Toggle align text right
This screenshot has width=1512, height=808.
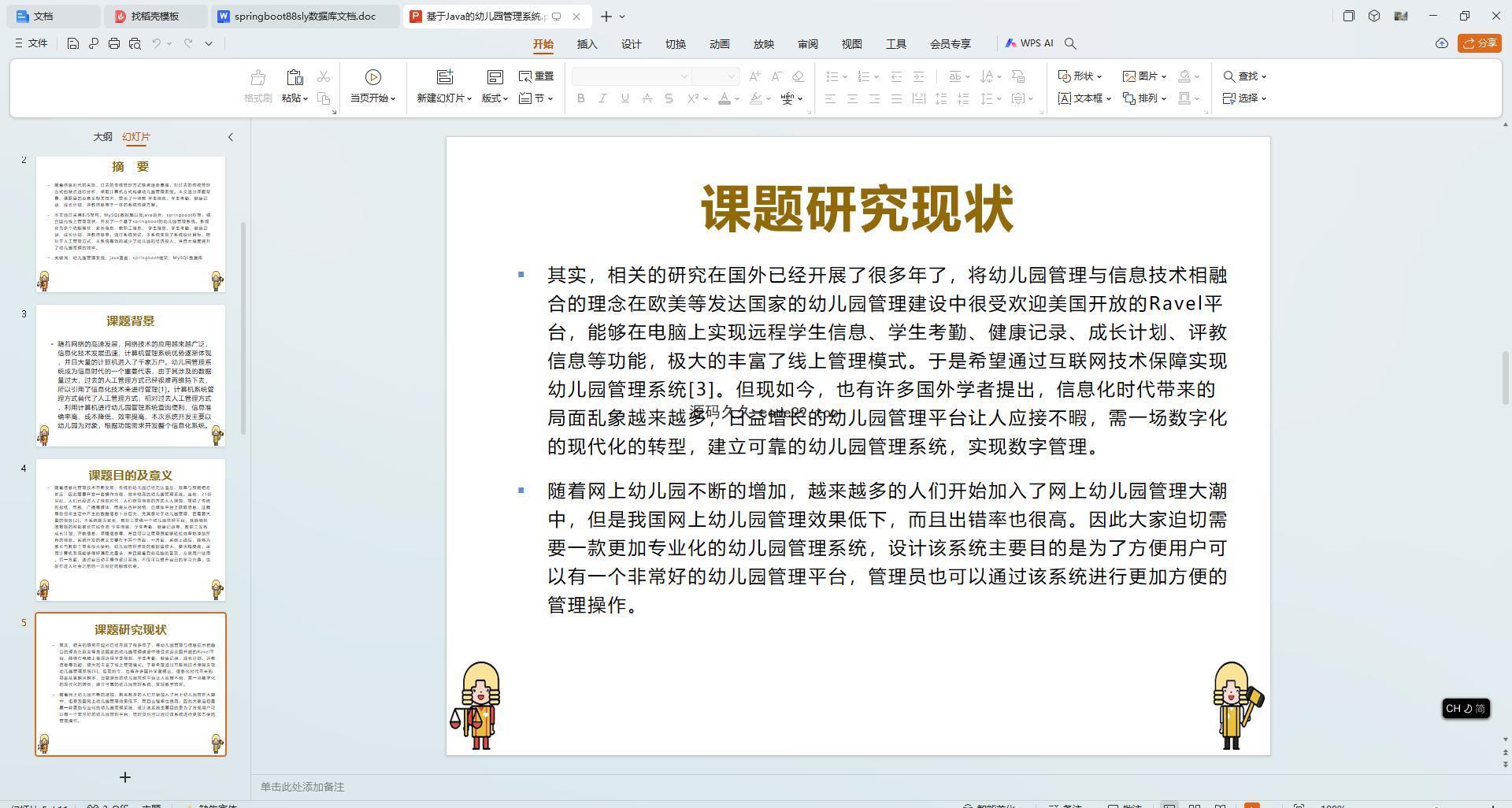click(x=874, y=98)
